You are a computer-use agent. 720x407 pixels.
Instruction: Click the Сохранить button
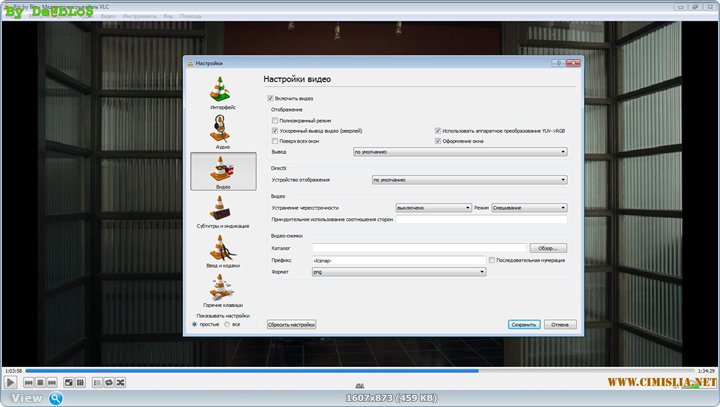point(523,324)
